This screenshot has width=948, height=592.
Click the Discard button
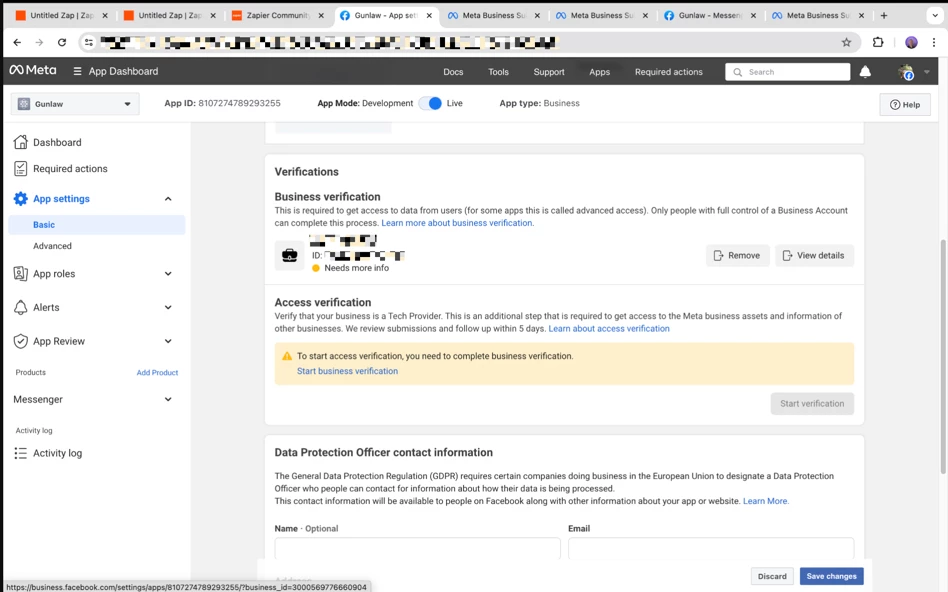tap(772, 576)
